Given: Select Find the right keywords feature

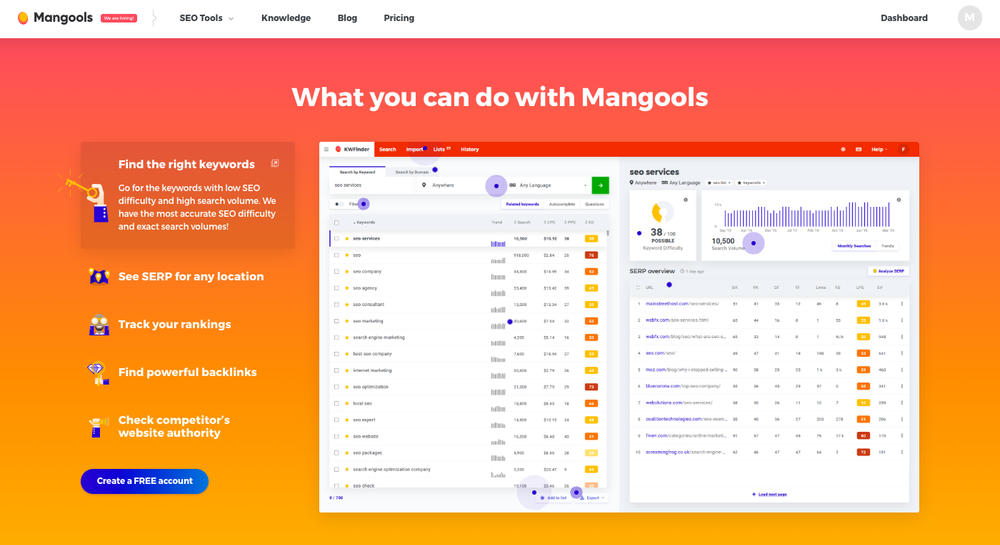Looking at the screenshot, I should (x=188, y=195).
